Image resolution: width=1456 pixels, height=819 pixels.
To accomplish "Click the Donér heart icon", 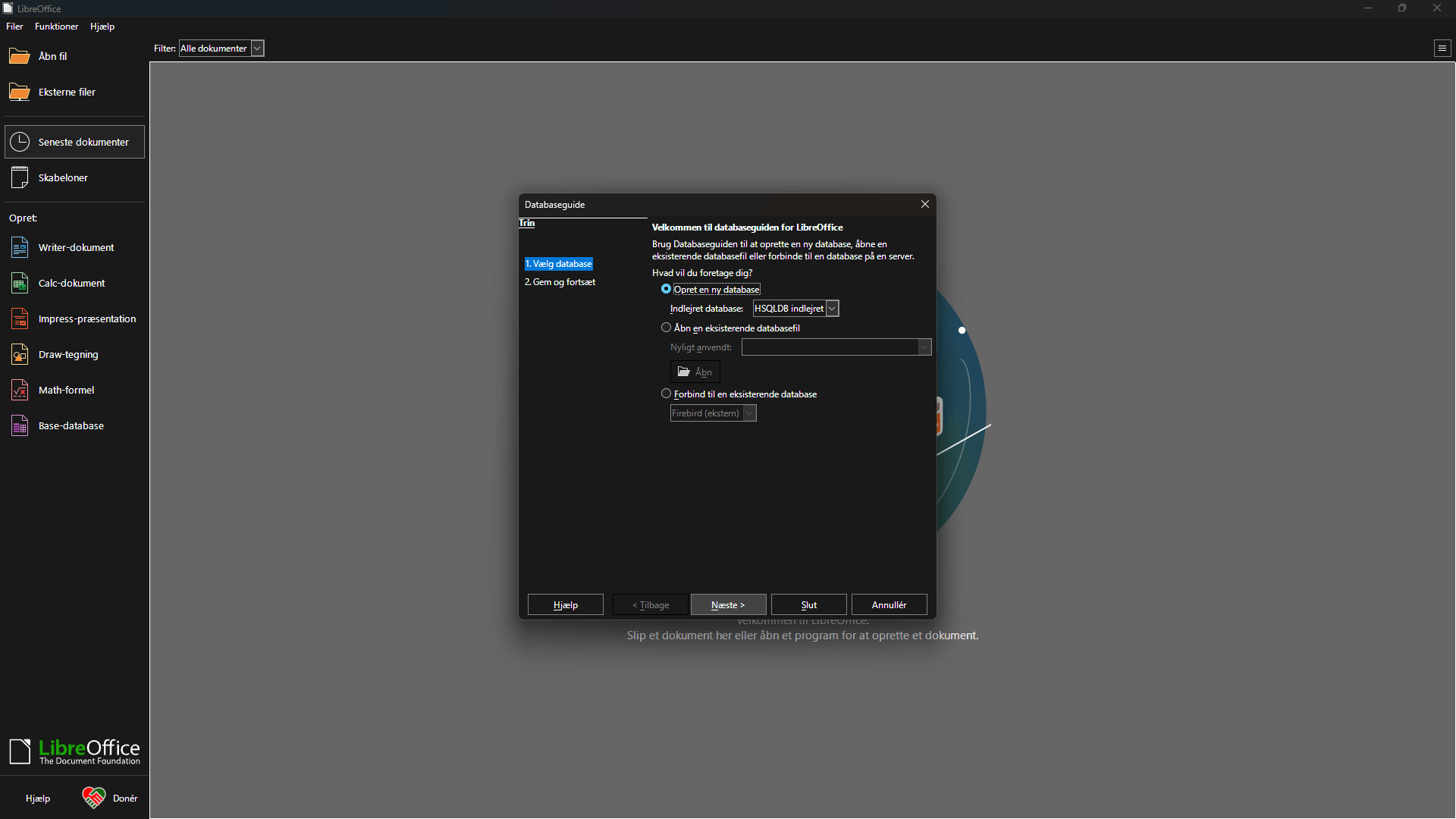I will [x=94, y=798].
